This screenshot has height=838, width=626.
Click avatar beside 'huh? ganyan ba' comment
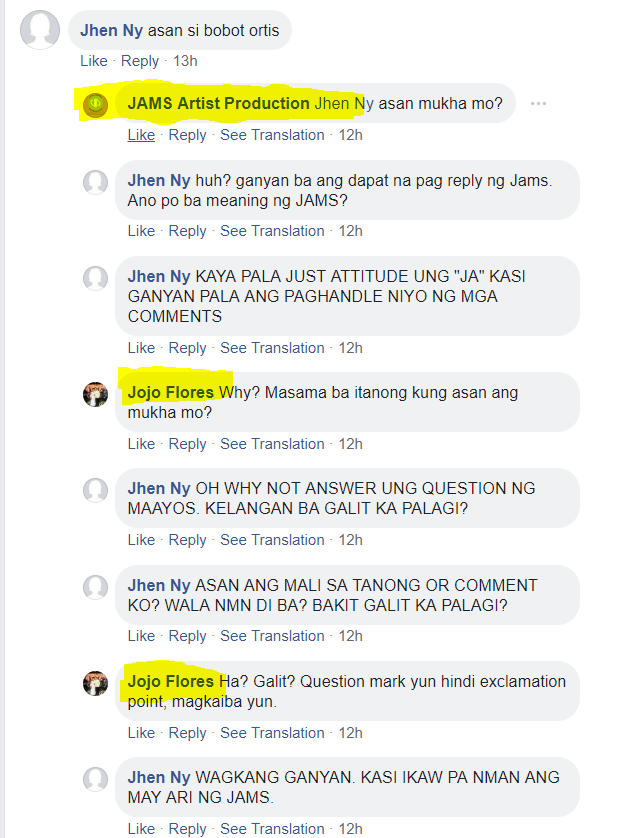click(x=96, y=182)
